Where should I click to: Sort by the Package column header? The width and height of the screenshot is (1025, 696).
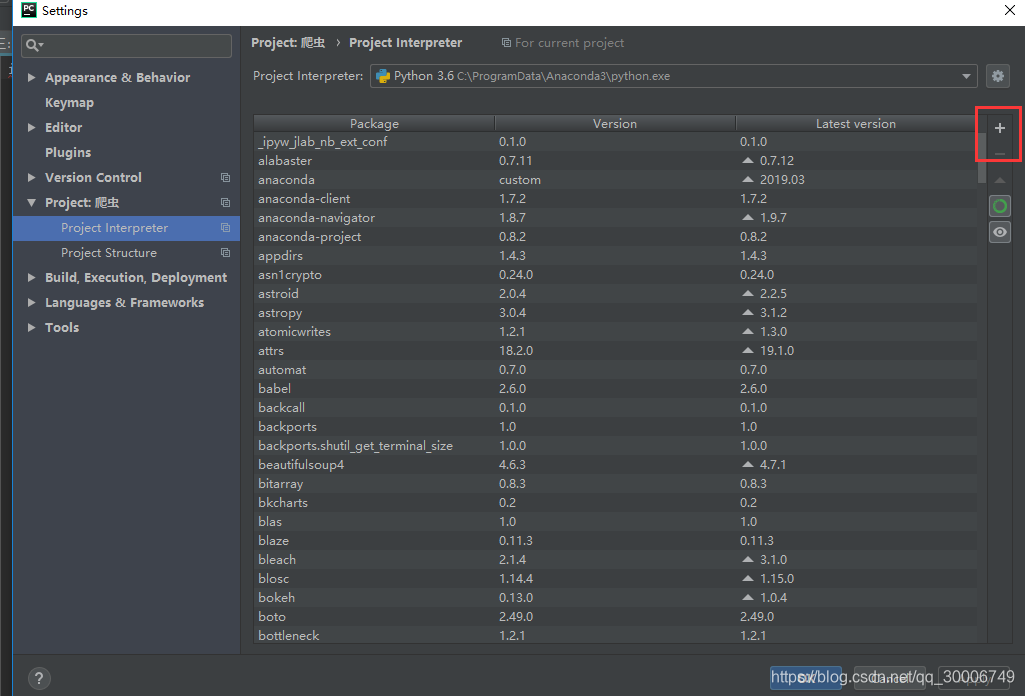[x=374, y=124]
